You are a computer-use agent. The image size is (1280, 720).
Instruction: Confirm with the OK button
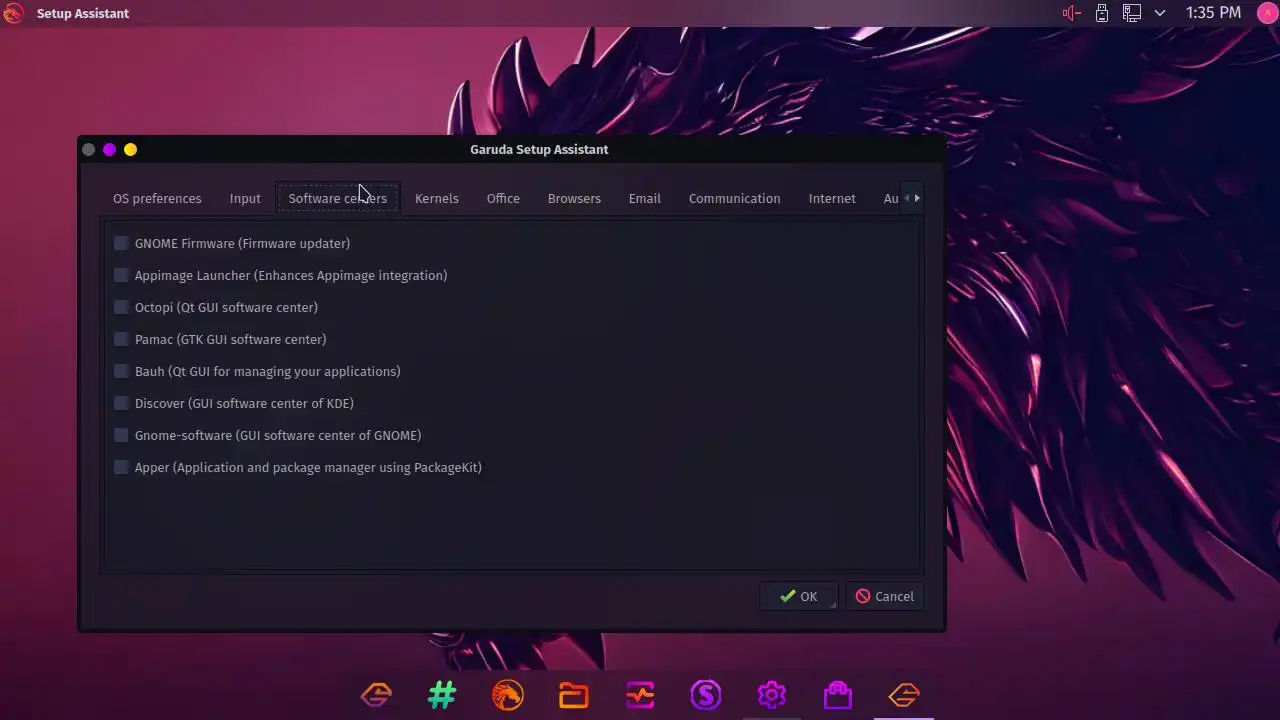click(798, 596)
